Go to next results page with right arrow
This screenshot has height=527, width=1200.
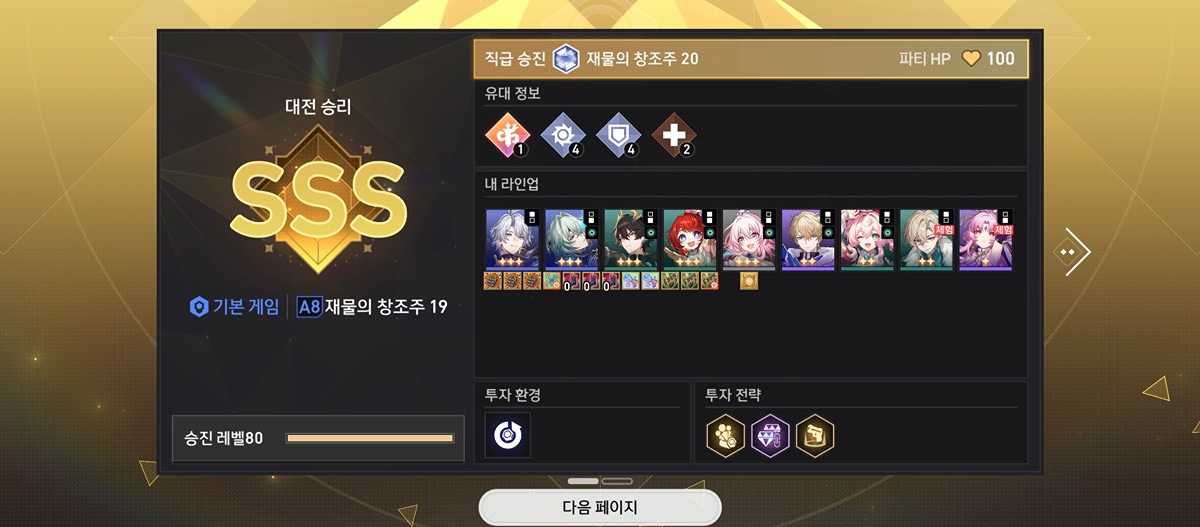click(x=1074, y=253)
